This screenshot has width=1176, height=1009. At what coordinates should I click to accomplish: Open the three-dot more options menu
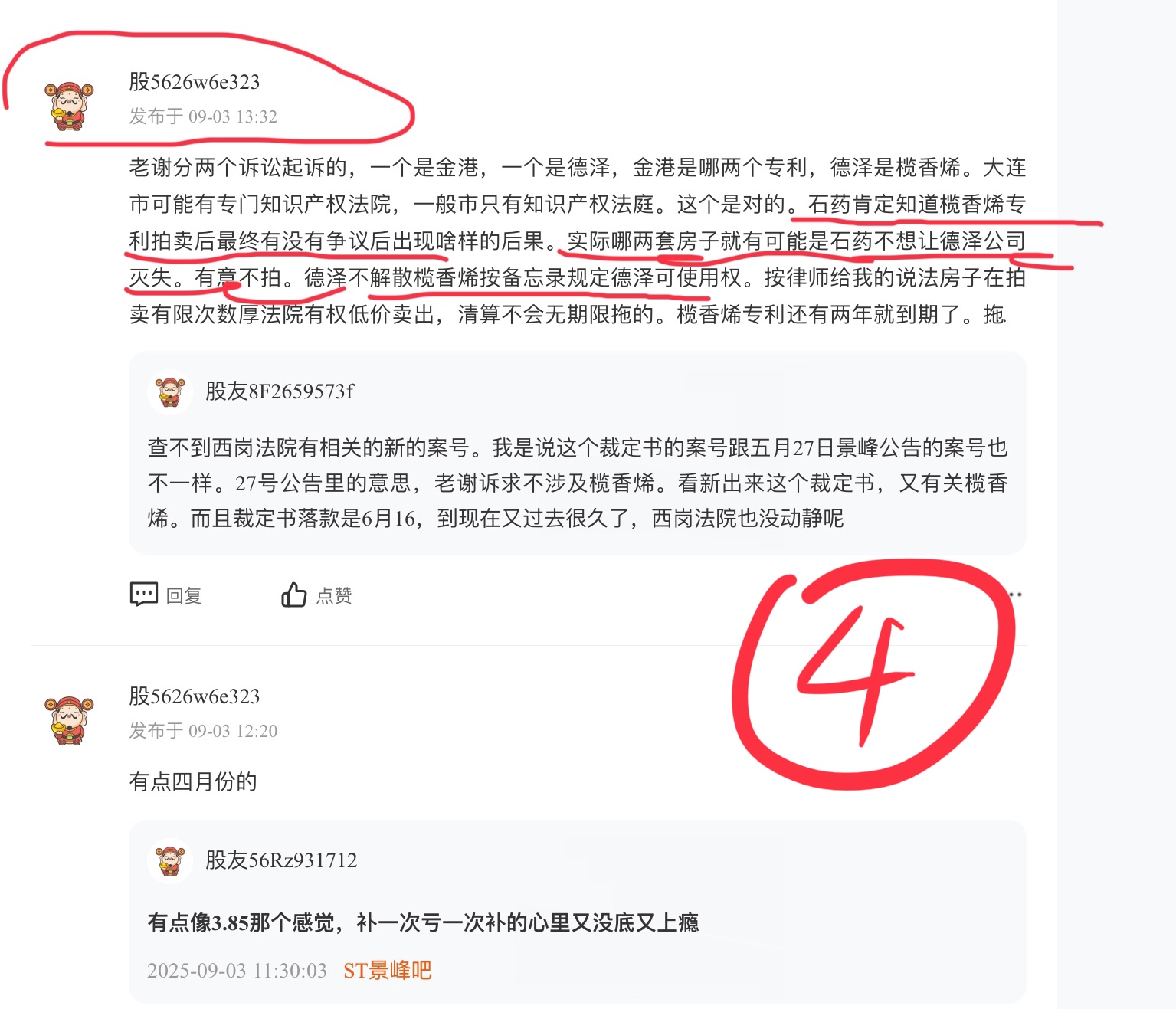point(1014,595)
